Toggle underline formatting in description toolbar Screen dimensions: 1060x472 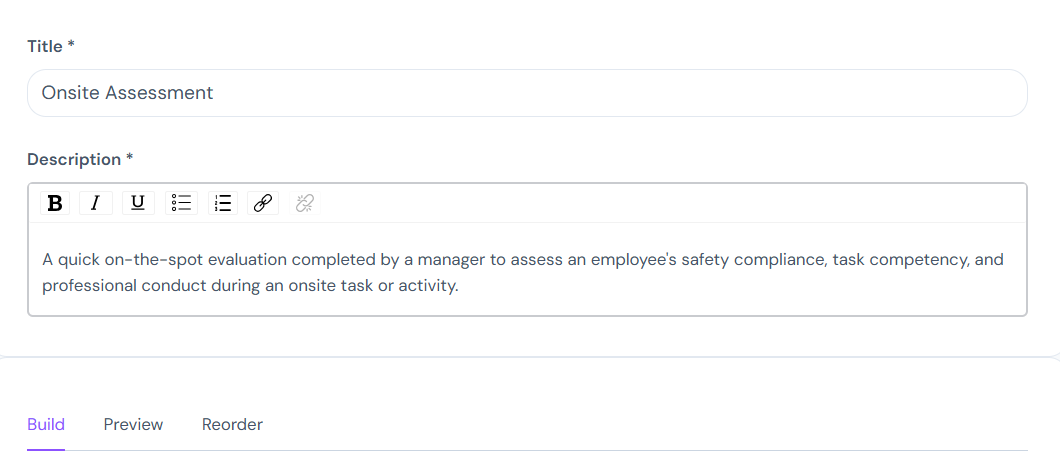coord(138,203)
